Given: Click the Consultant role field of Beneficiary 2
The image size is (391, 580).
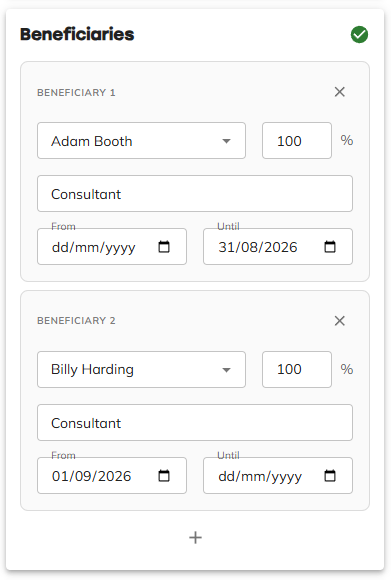Looking at the screenshot, I should [195, 423].
